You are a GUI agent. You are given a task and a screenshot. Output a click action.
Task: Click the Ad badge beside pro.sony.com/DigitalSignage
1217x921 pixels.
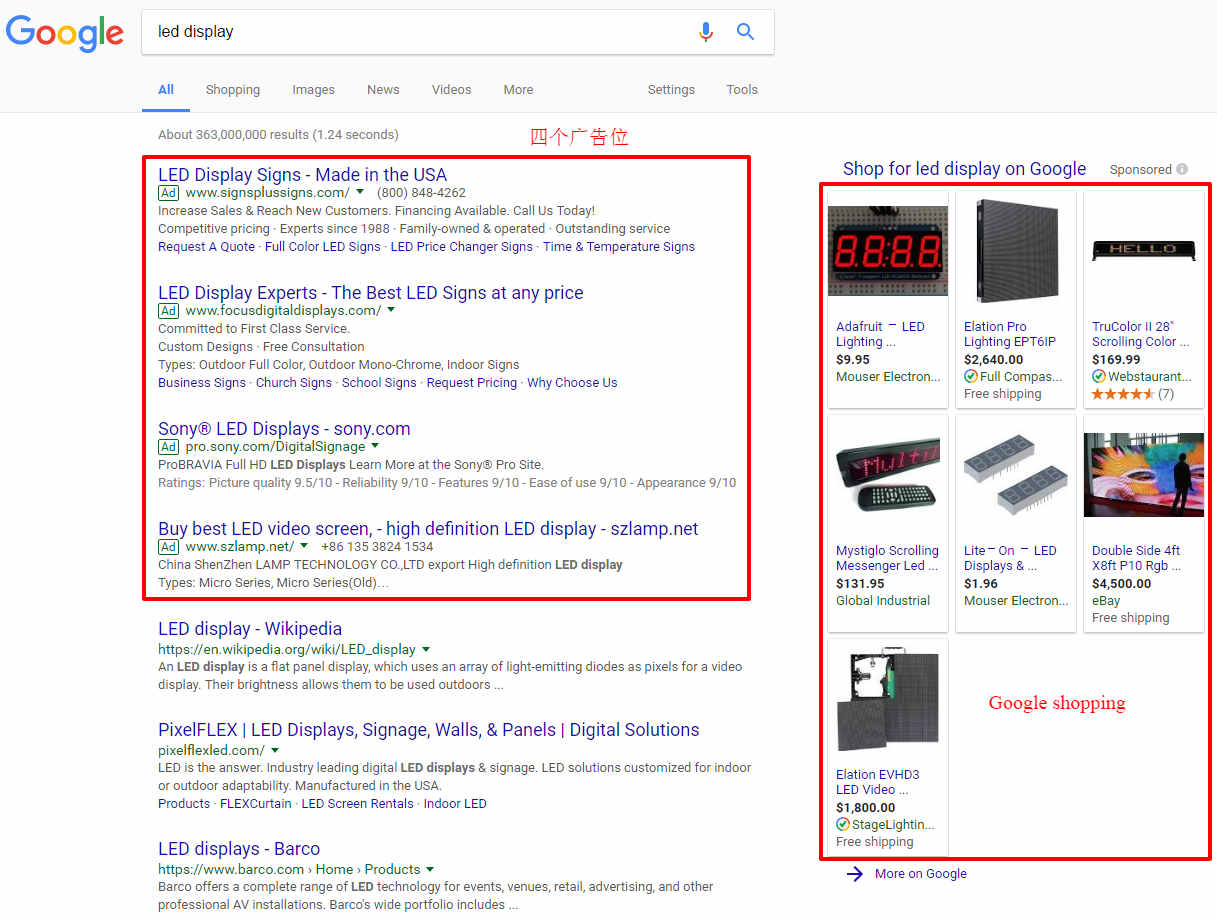(169, 446)
